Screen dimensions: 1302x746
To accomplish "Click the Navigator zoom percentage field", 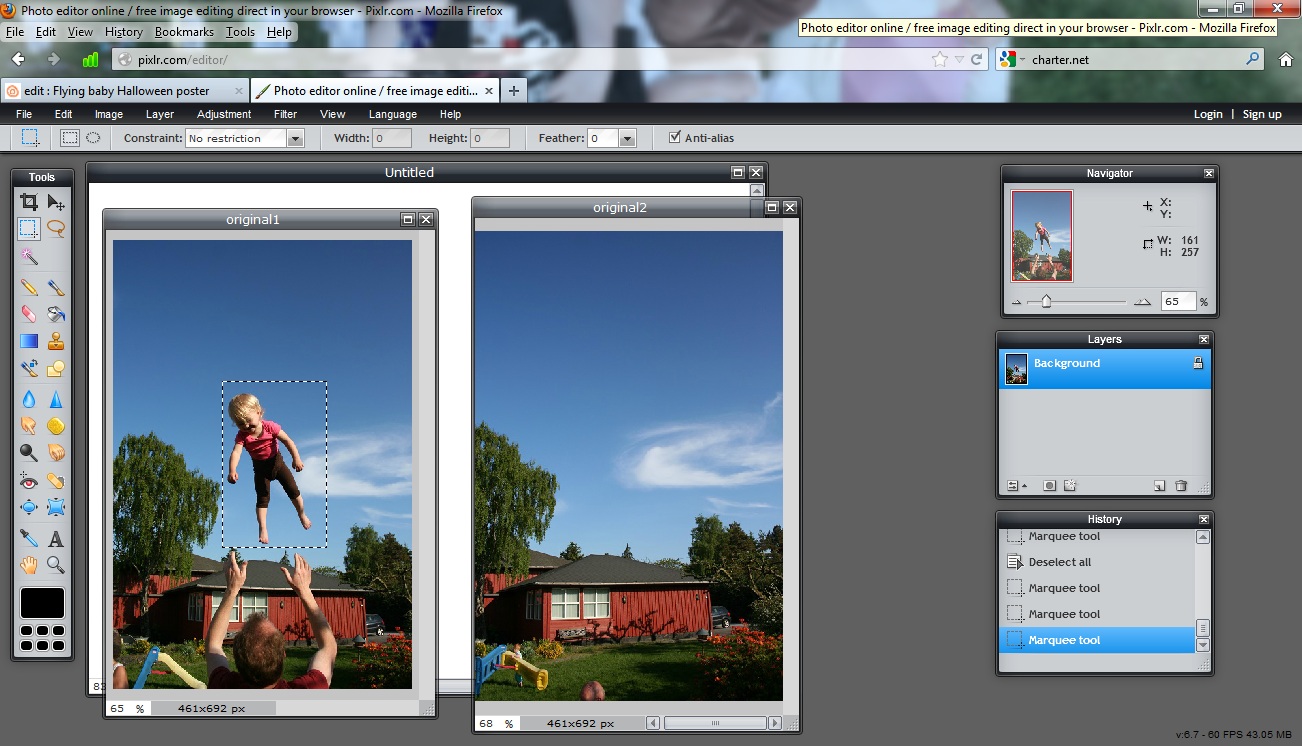I will [x=1178, y=301].
